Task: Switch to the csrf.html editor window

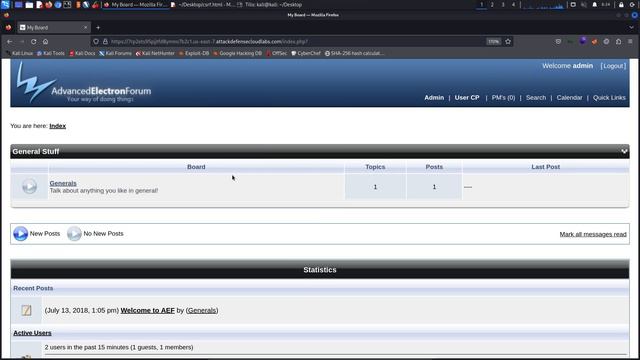Action: tap(203, 5)
